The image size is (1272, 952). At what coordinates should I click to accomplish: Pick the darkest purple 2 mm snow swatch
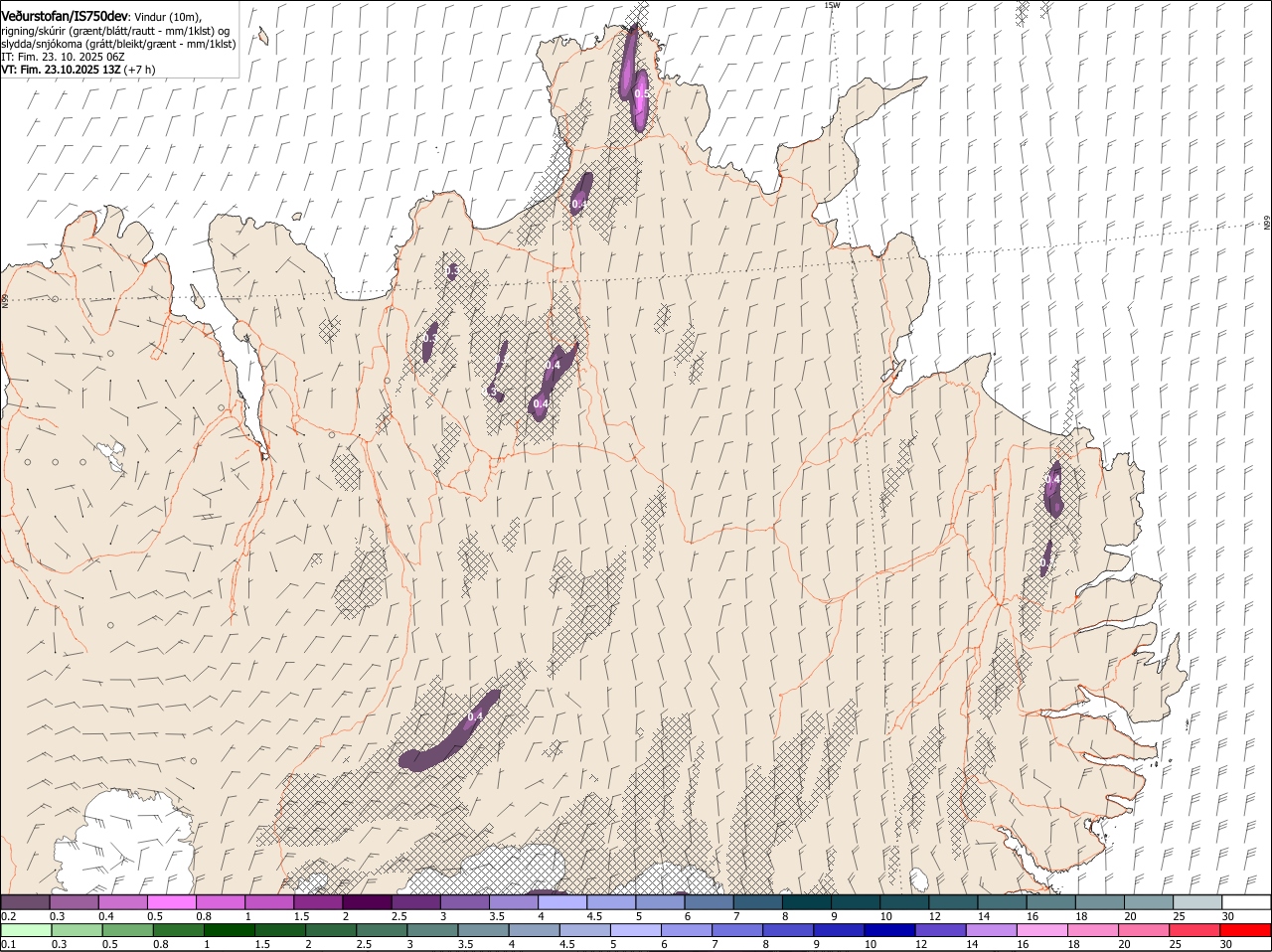[367, 902]
